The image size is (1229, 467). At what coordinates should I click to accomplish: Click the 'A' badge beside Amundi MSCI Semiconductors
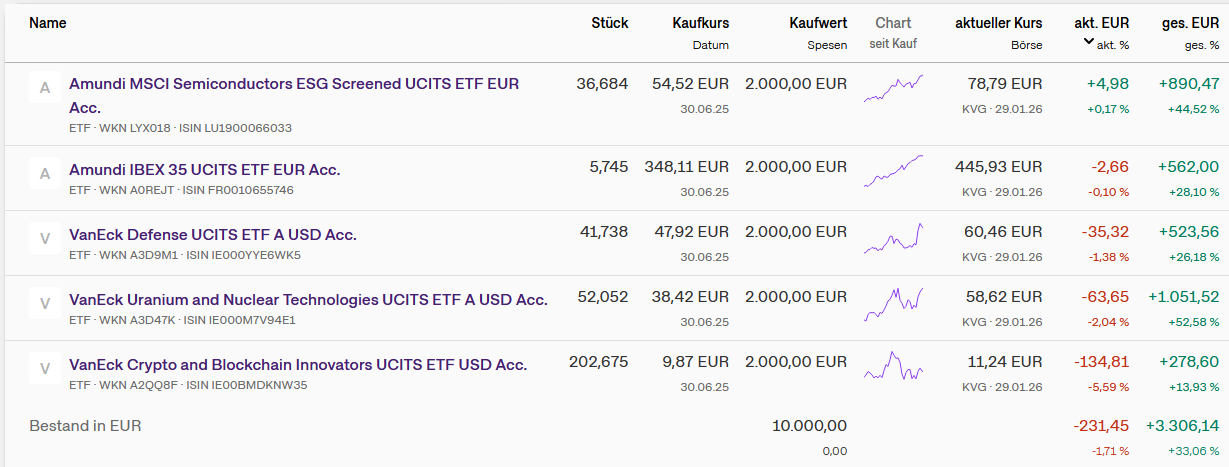44,89
